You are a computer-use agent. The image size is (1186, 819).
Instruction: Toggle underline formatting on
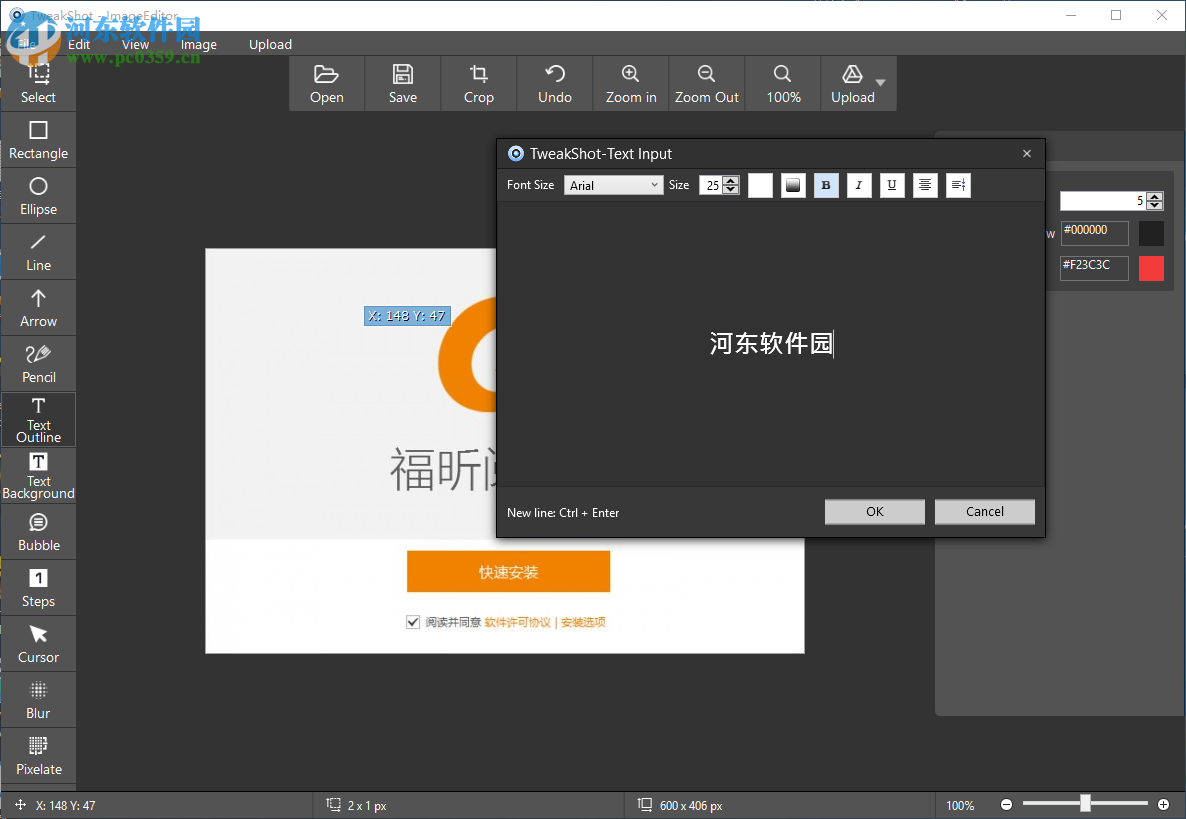click(x=891, y=185)
